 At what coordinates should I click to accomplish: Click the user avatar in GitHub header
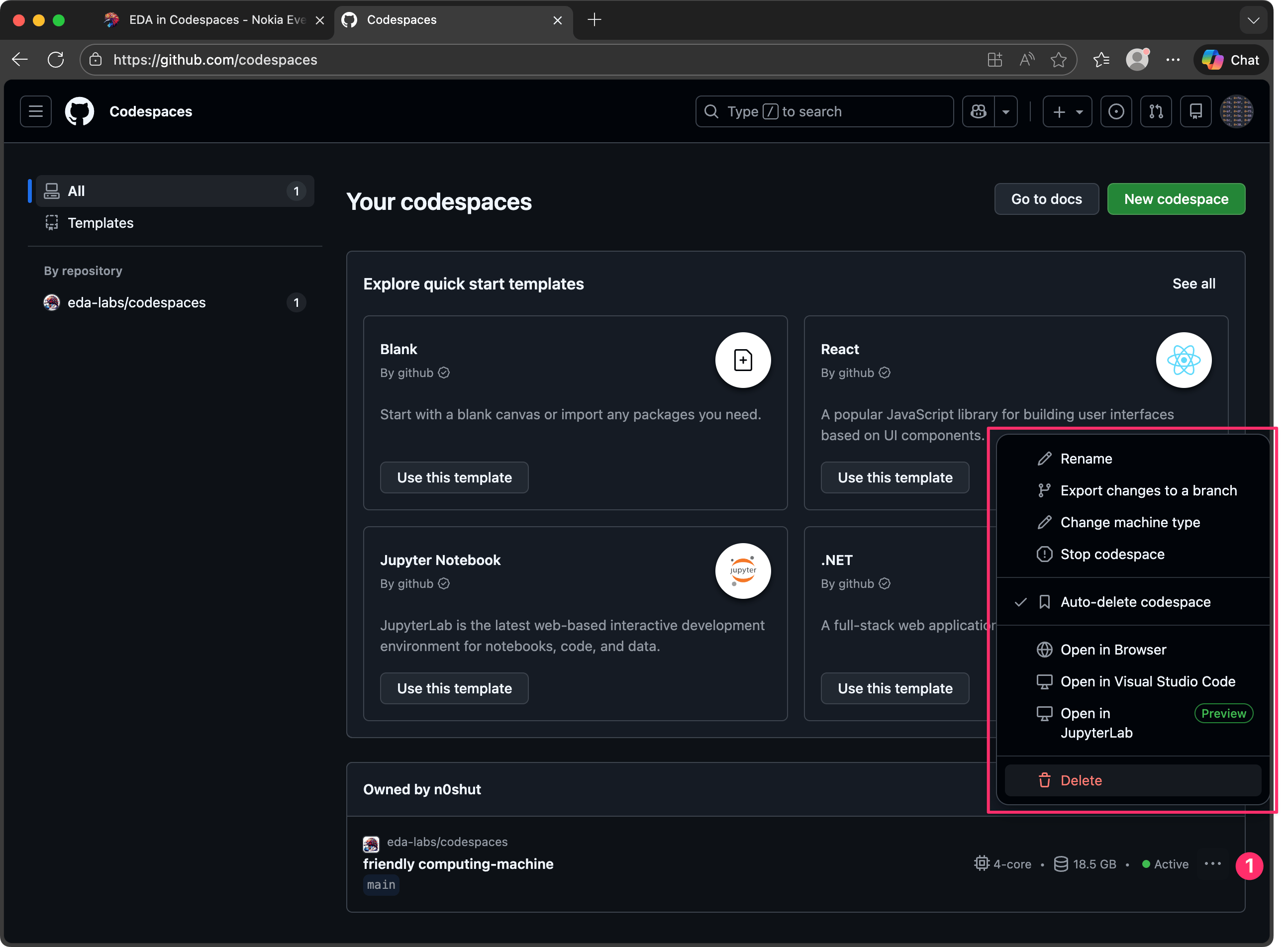pos(1236,111)
